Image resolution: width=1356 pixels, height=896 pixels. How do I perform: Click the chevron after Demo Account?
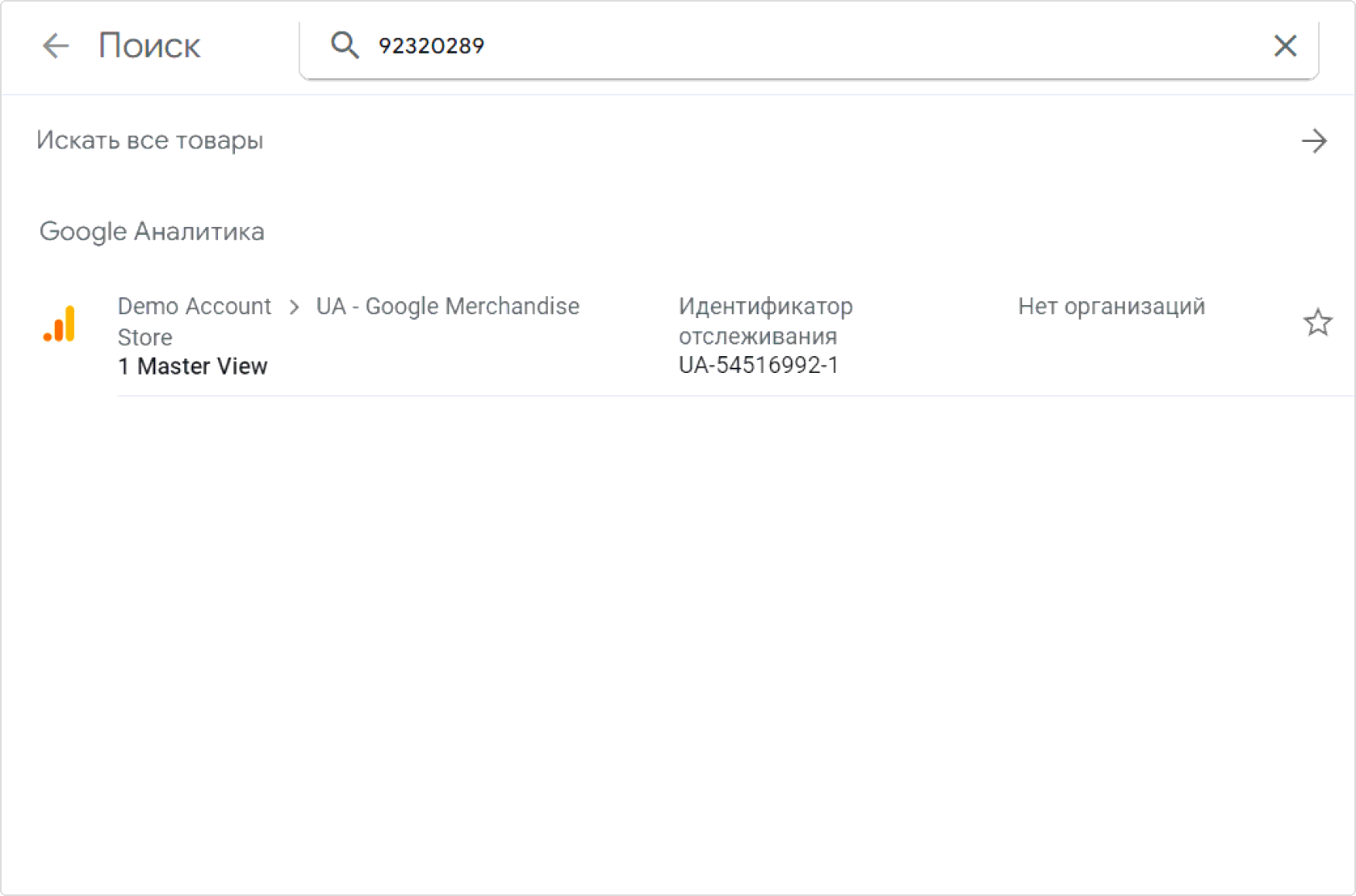[294, 308]
